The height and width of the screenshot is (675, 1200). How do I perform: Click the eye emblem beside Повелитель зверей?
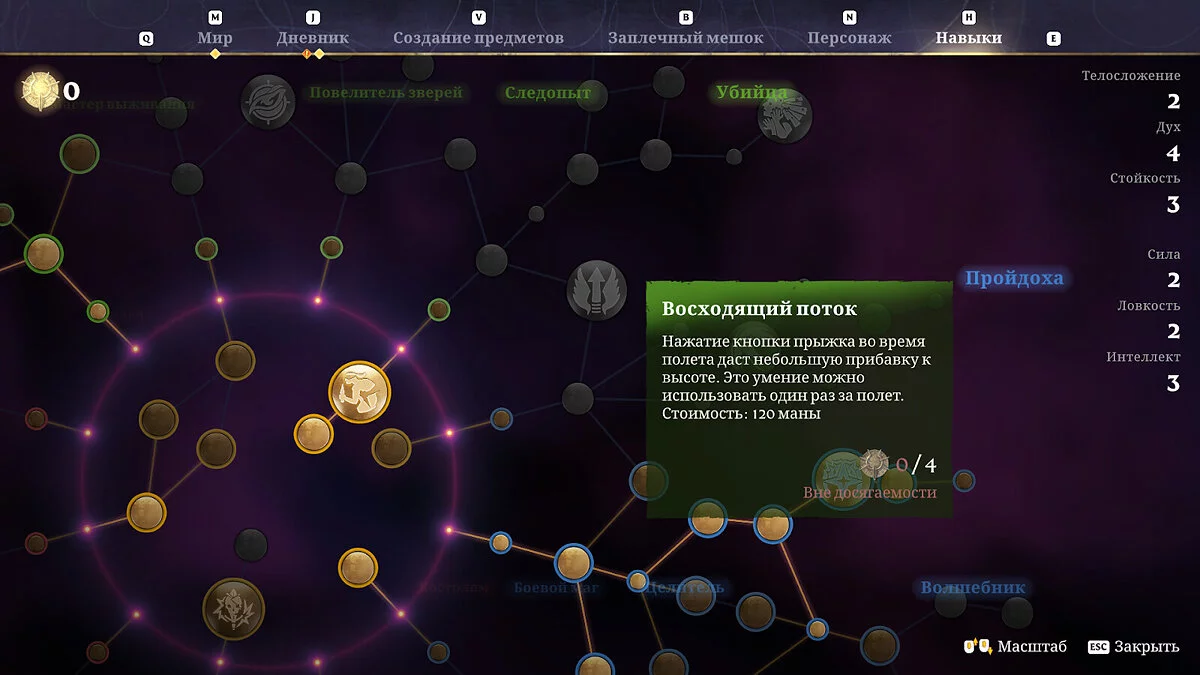point(268,102)
